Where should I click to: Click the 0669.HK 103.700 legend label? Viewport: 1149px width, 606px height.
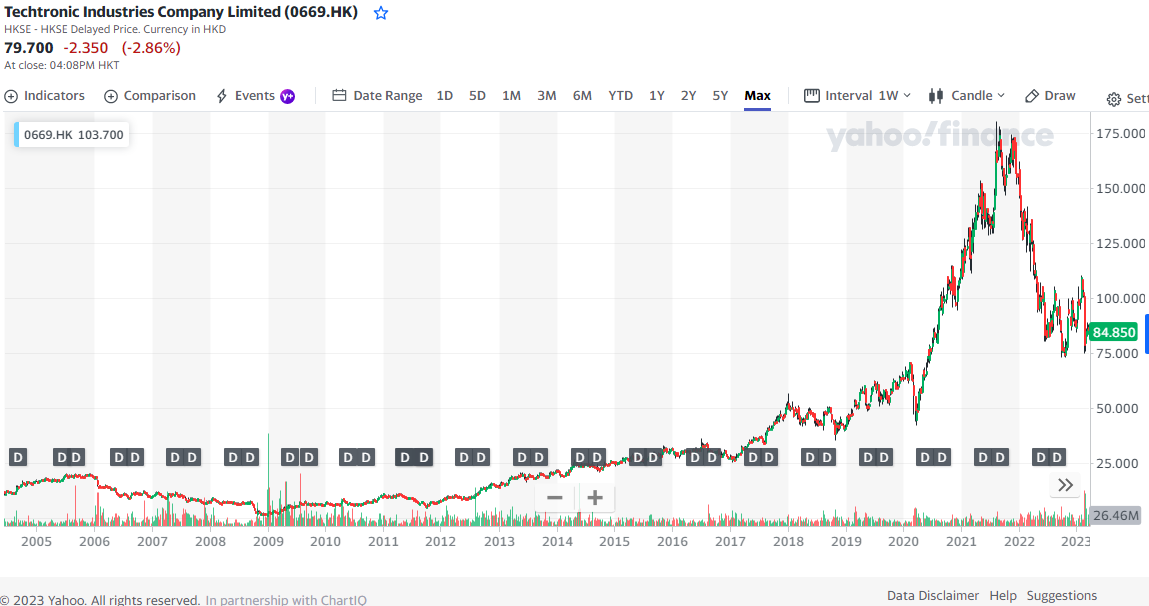(x=73, y=135)
